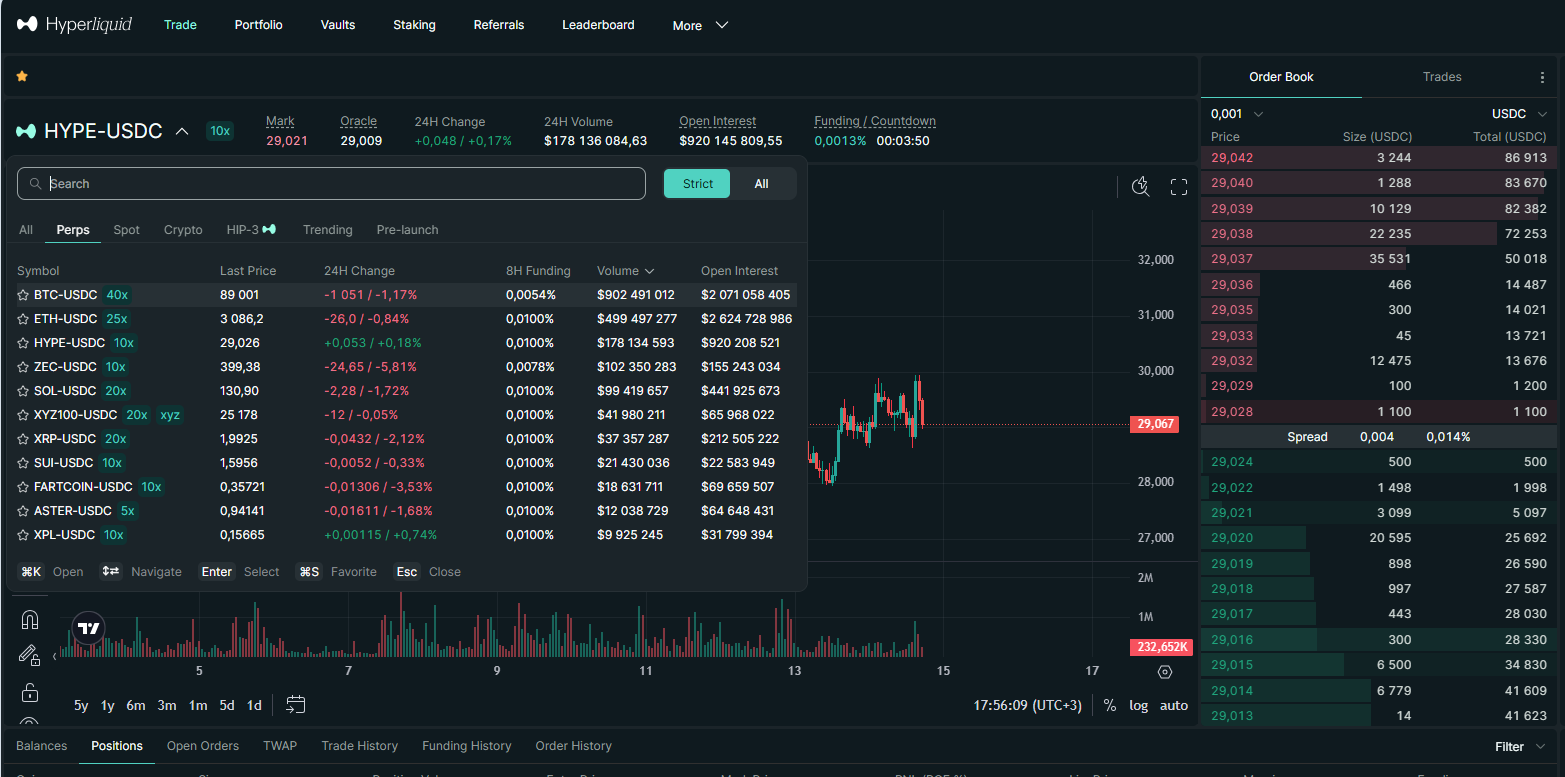Click the TradingView logo on the chart

pos(89,628)
